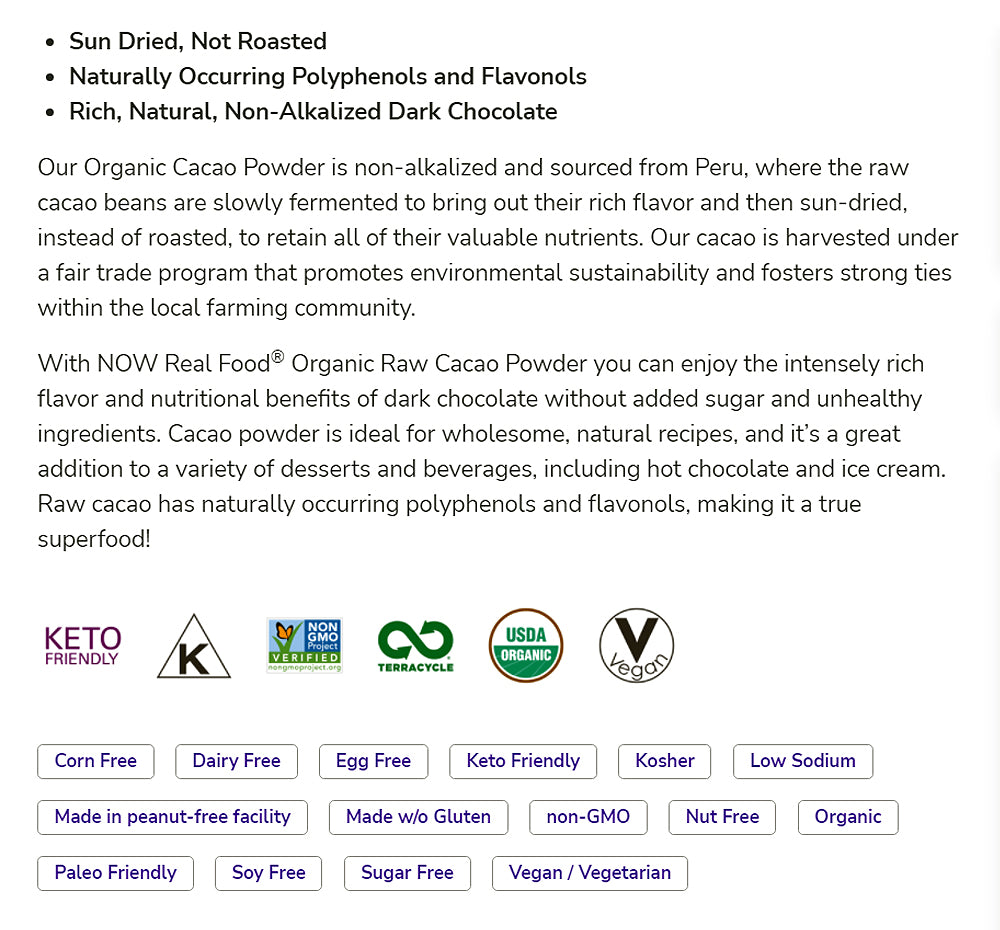Click the Non-GMO Project Verified badge

305,646
